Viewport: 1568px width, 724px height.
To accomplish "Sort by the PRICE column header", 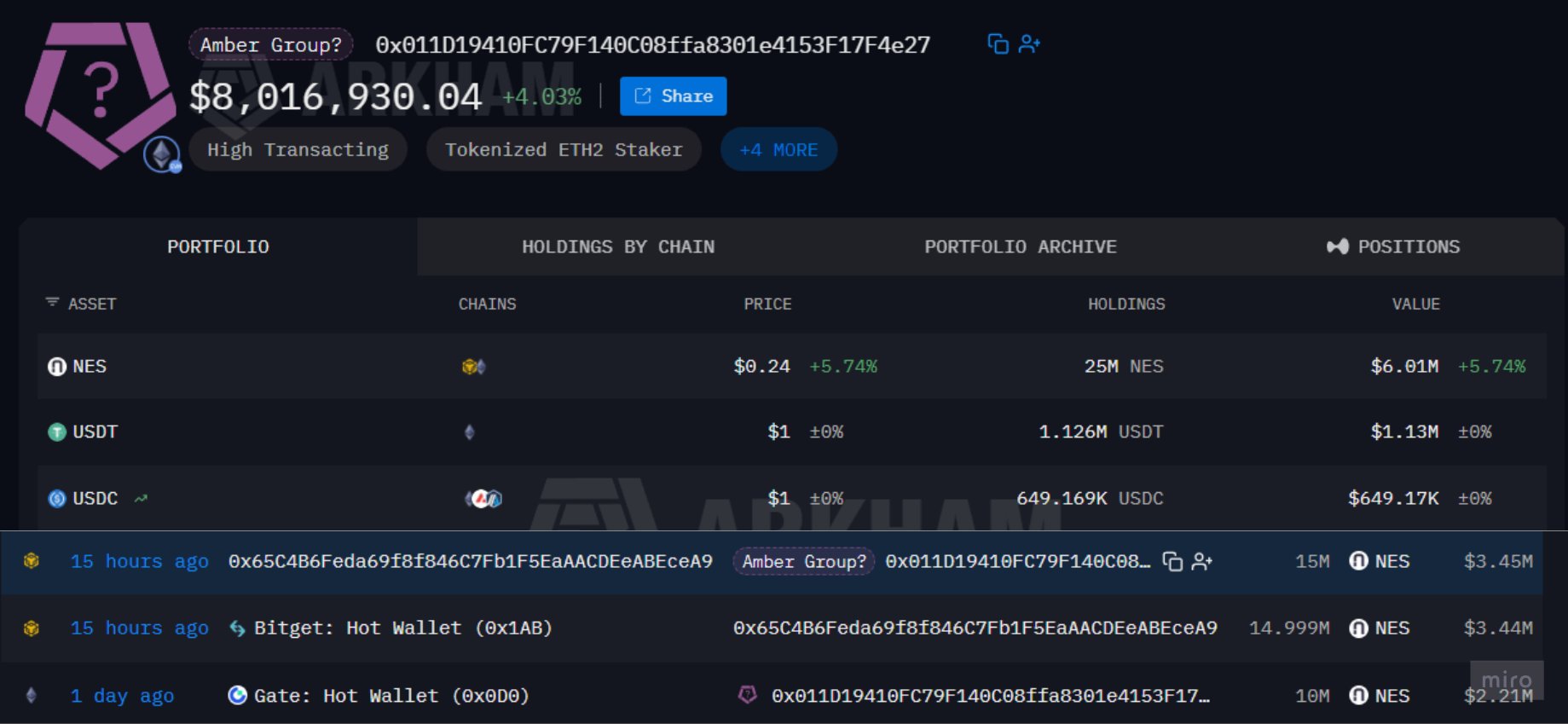I will [x=767, y=304].
